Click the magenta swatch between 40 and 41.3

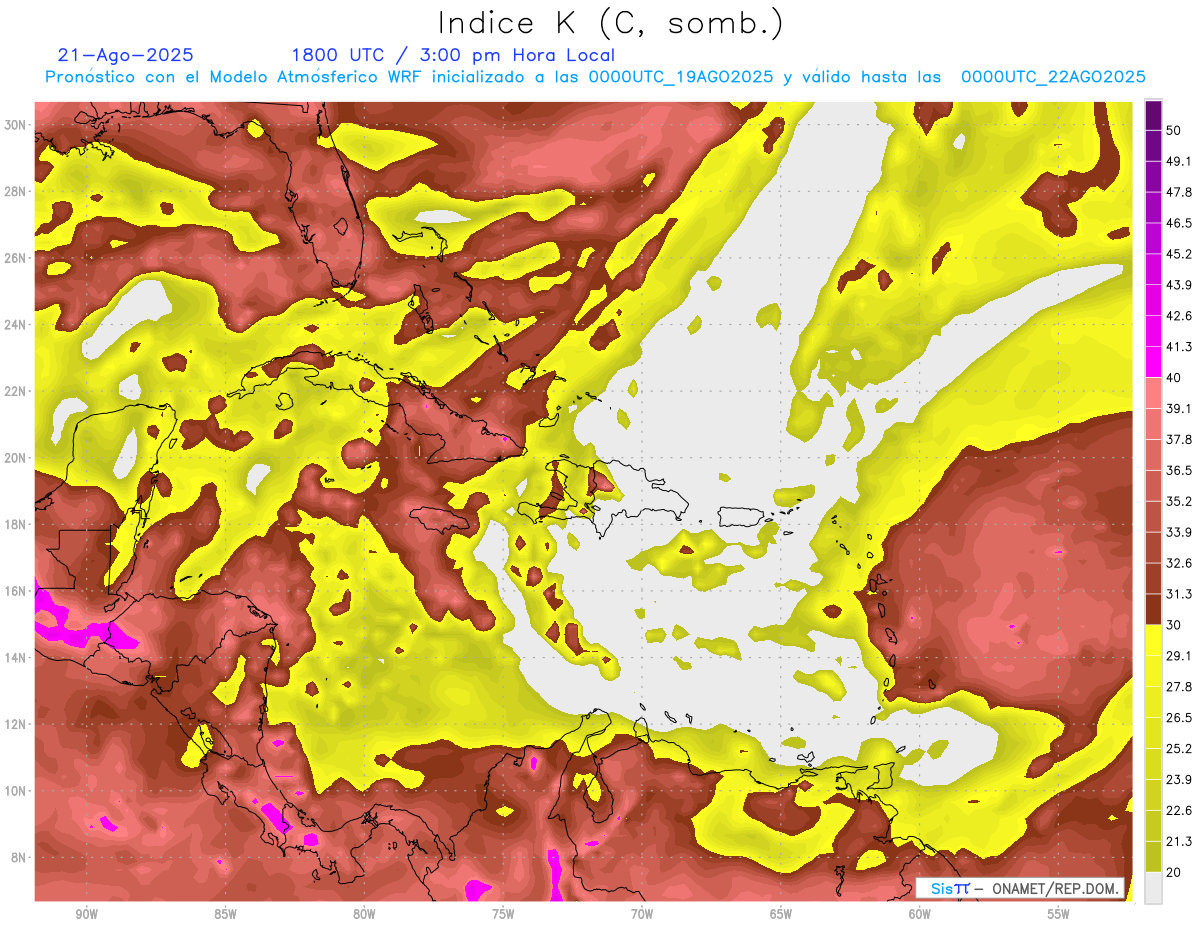click(x=1153, y=360)
